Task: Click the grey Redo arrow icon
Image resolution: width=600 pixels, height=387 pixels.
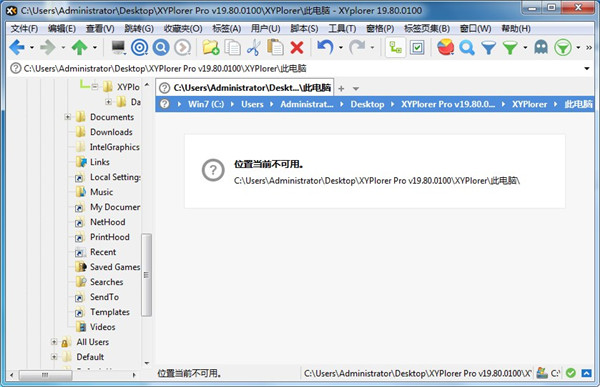Action: [x=357, y=47]
